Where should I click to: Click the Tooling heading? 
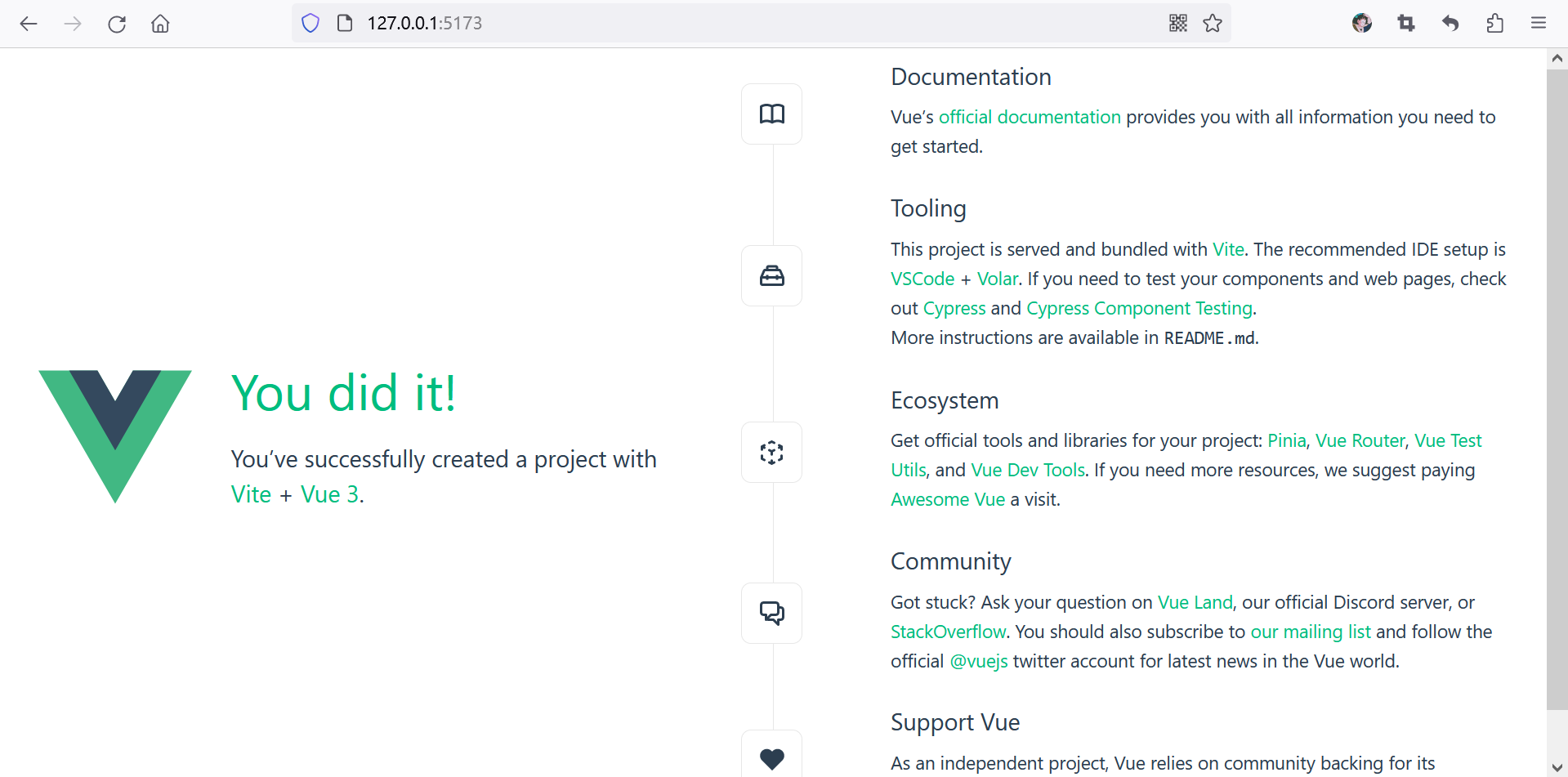[x=928, y=208]
